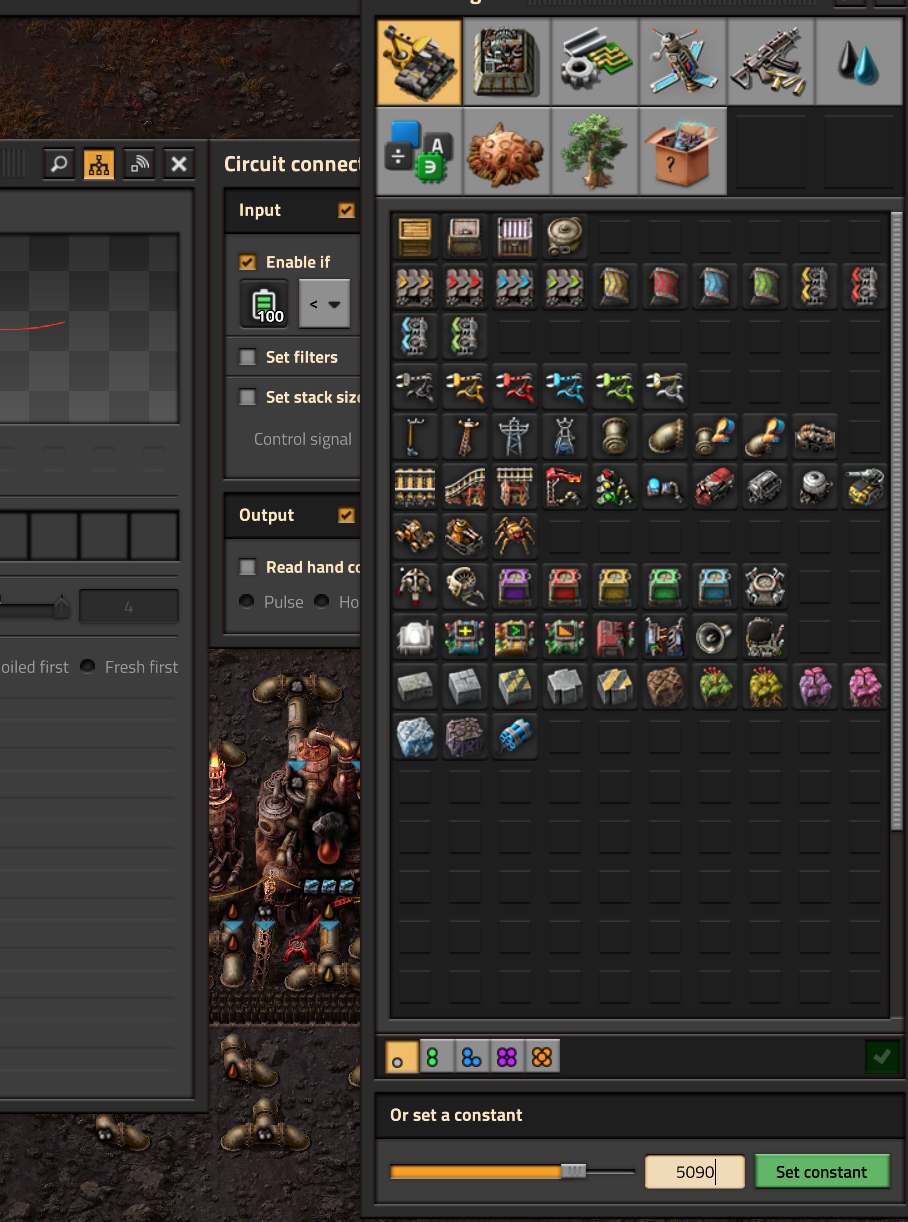Open the Enemies category tab
Viewport: 908px width, 1222px height.
pos(507,151)
